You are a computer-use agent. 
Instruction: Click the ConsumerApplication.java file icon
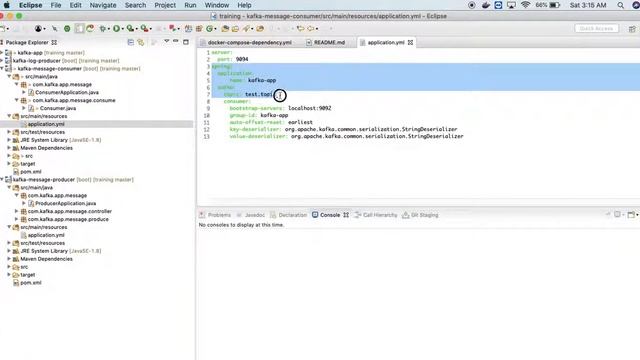(x=31, y=92)
